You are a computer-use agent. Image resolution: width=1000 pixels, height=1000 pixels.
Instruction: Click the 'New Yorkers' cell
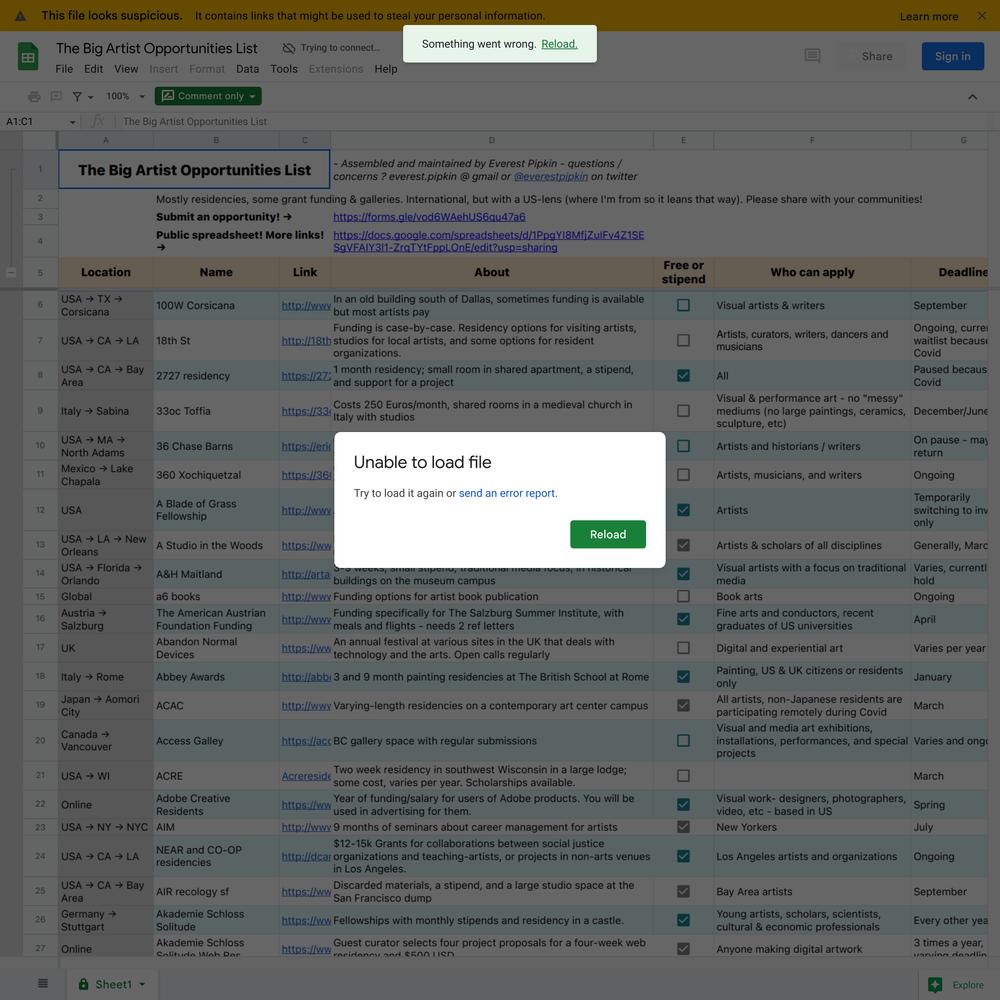click(812, 827)
